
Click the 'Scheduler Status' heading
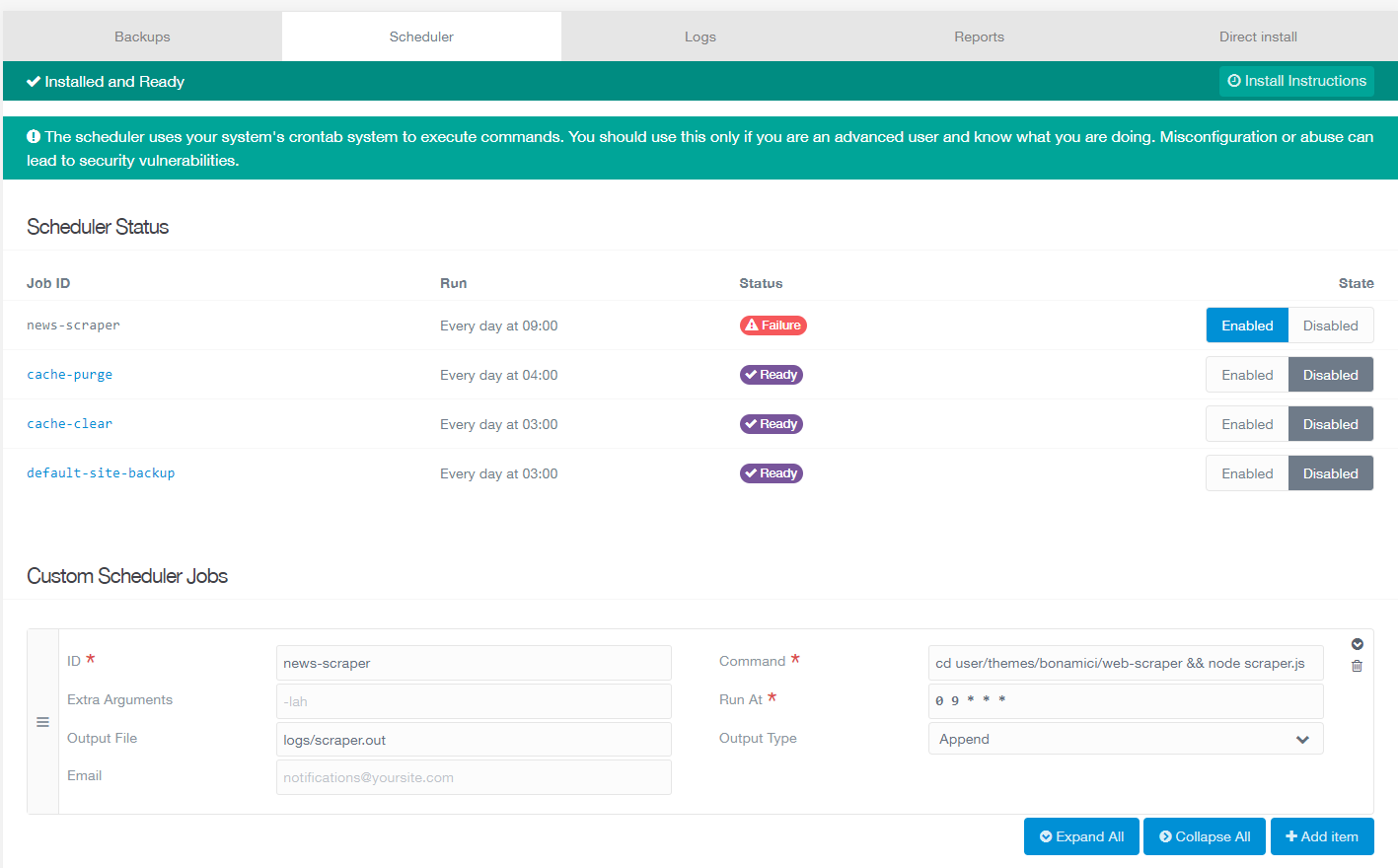pos(98,227)
